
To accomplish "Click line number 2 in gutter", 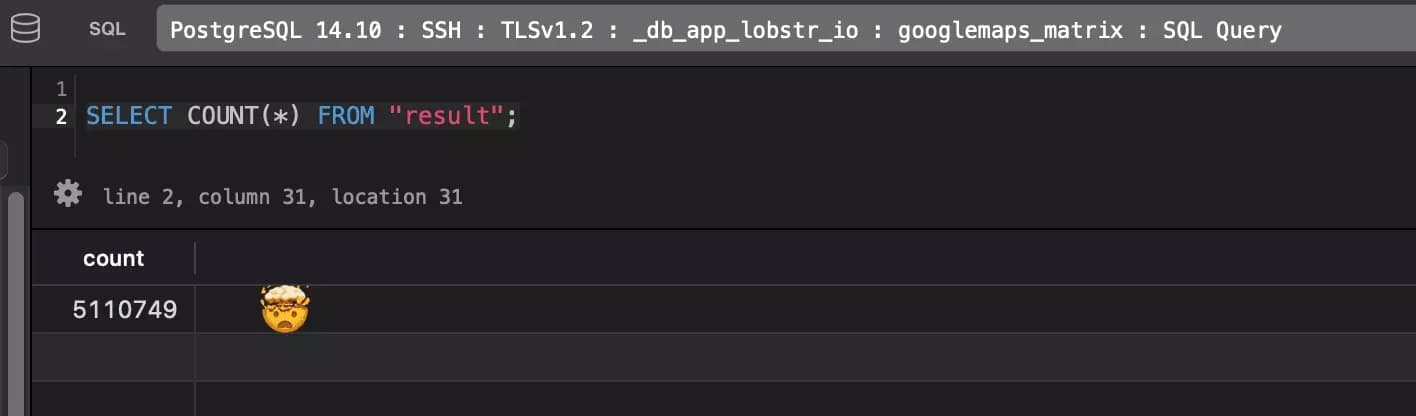I will pyautogui.click(x=61, y=116).
